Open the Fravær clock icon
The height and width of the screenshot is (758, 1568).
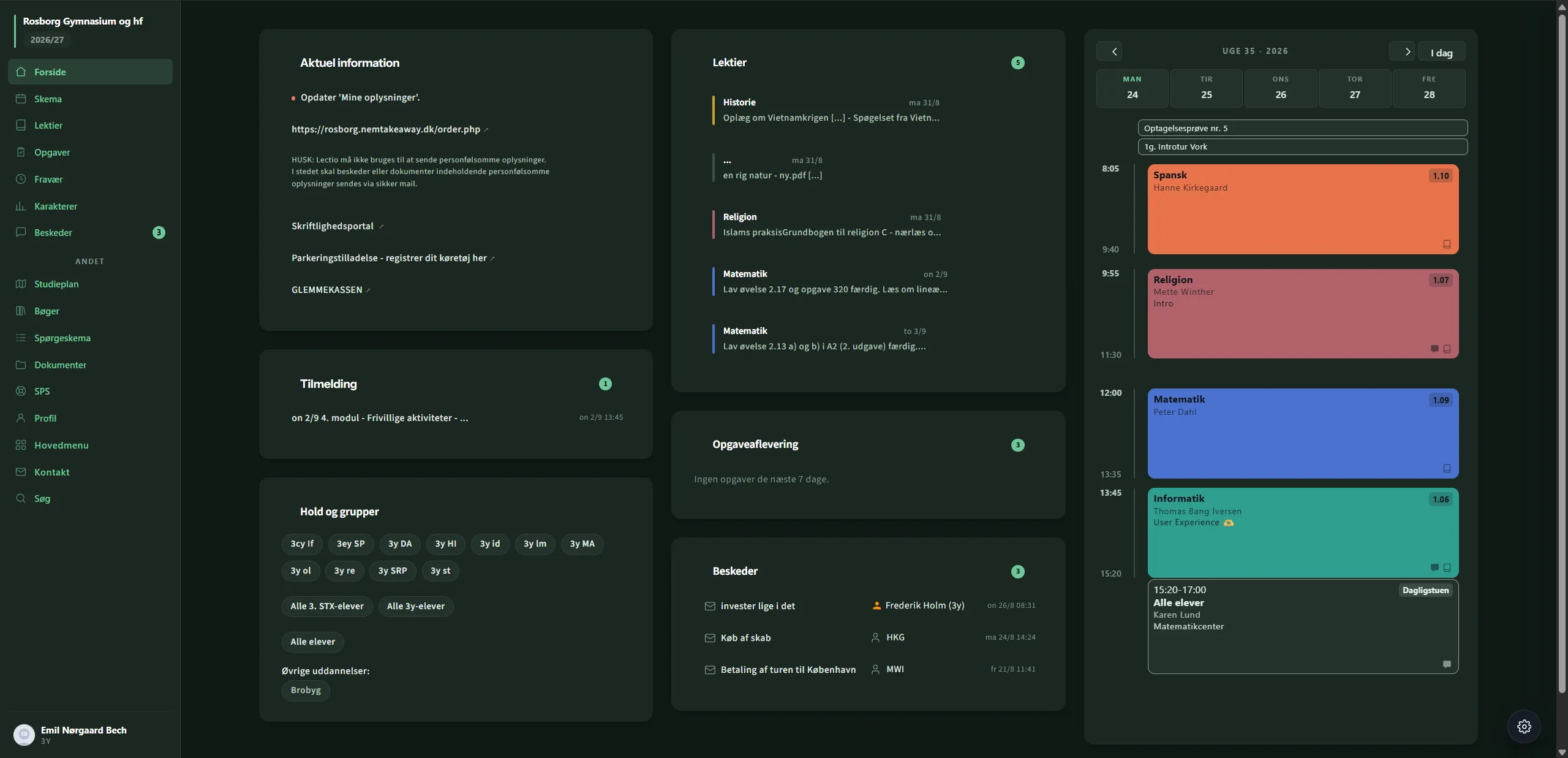(x=21, y=179)
